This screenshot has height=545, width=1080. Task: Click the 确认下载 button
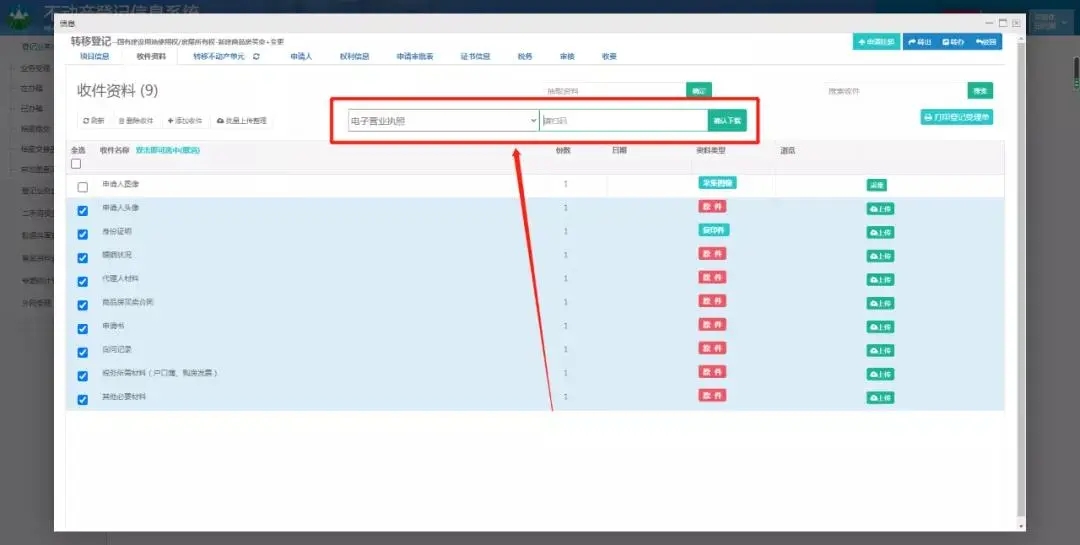coord(727,121)
